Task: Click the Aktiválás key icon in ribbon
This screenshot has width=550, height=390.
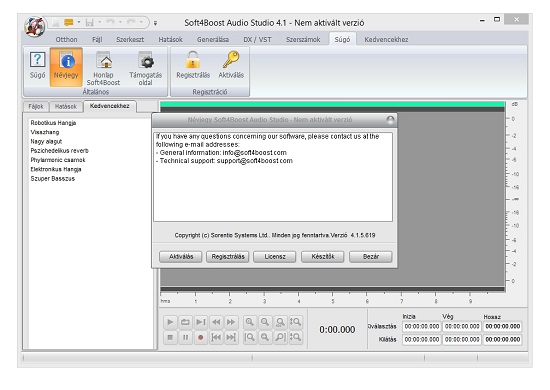Action: click(x=231, y=65)
